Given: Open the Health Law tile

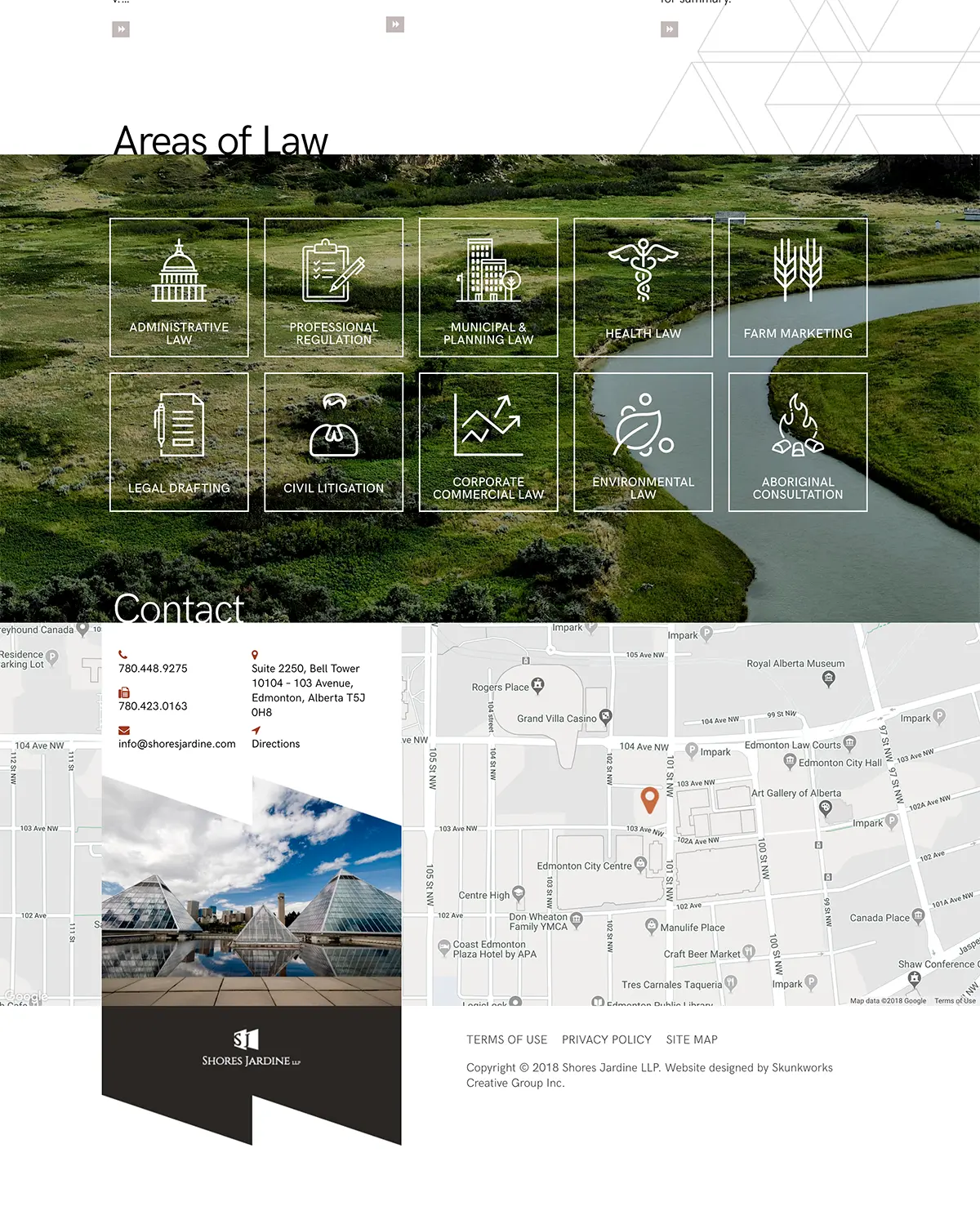Looking at the screenshot, I should point(643,287).
